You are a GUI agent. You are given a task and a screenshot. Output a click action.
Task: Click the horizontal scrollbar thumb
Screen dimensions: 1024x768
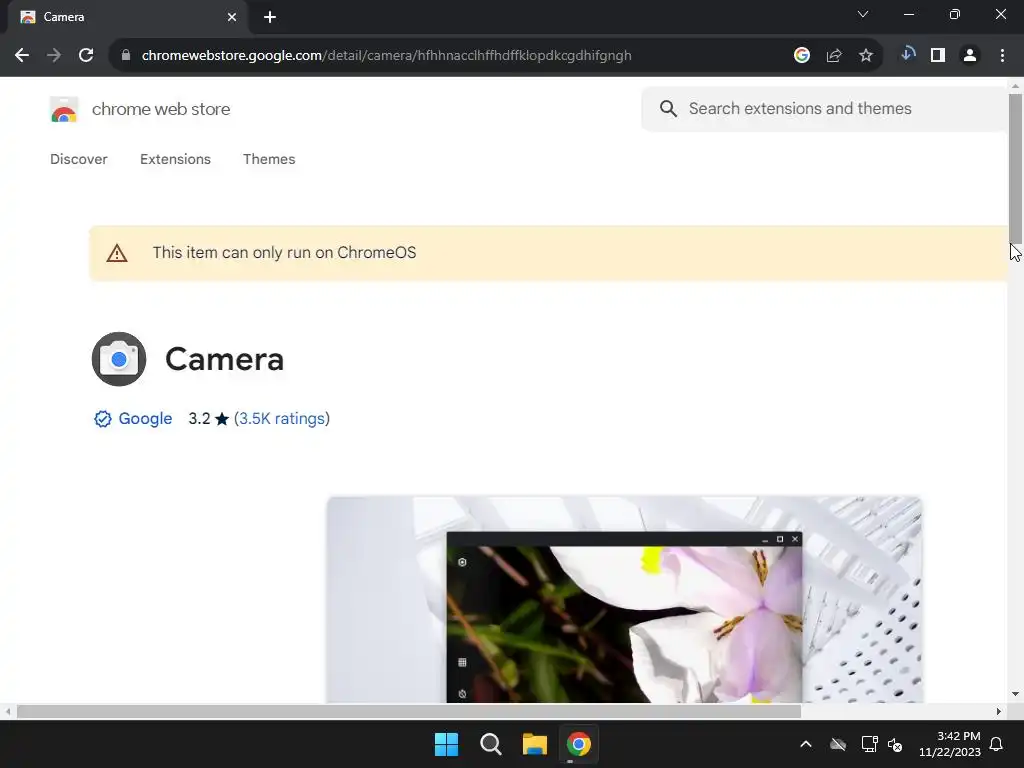point(409,711)
